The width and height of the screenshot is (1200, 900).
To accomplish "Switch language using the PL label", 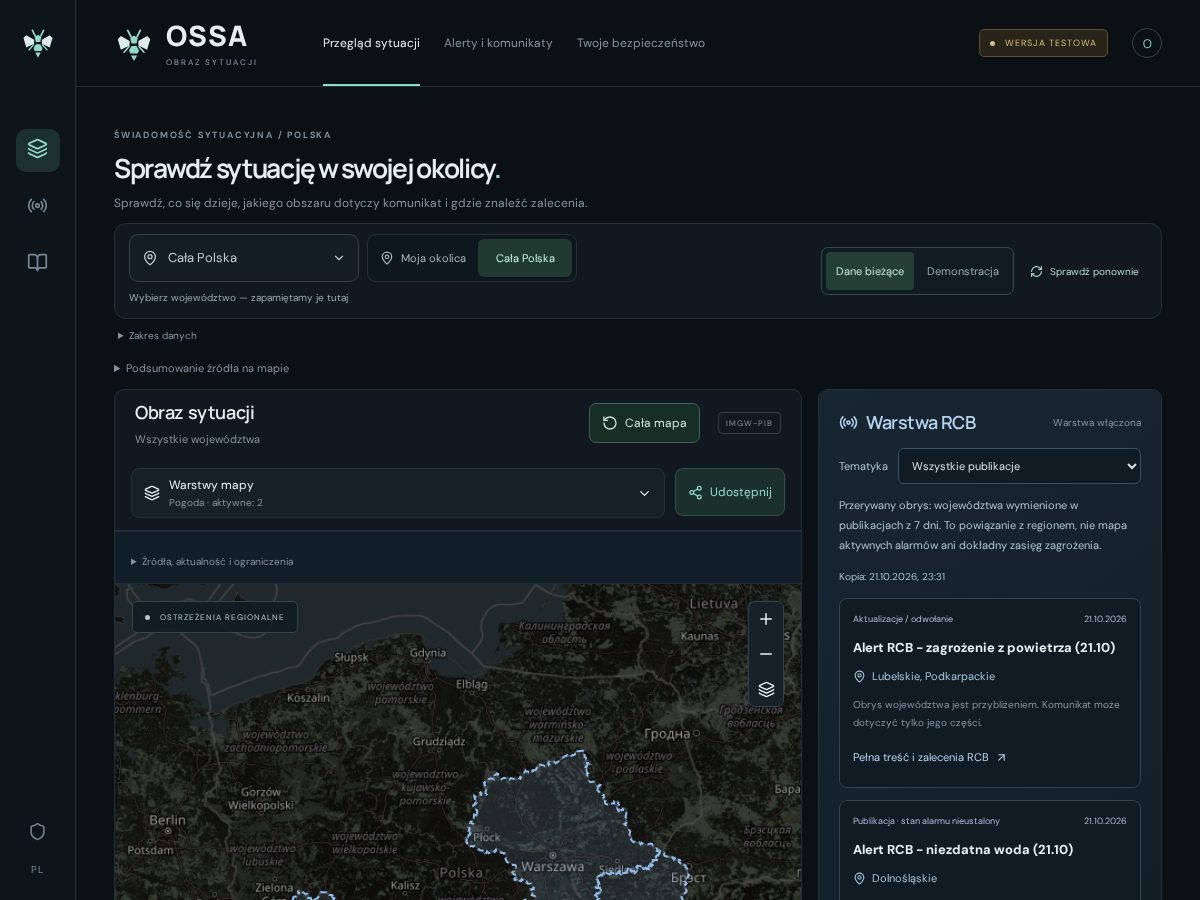I will [37, 870].
